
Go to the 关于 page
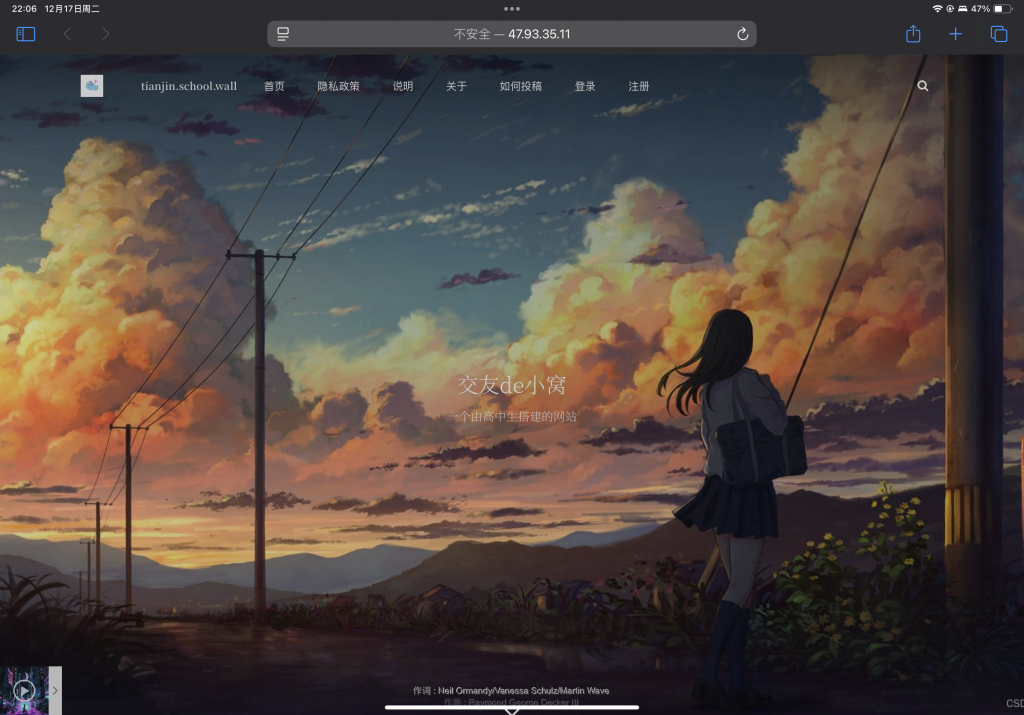[456, 86]
